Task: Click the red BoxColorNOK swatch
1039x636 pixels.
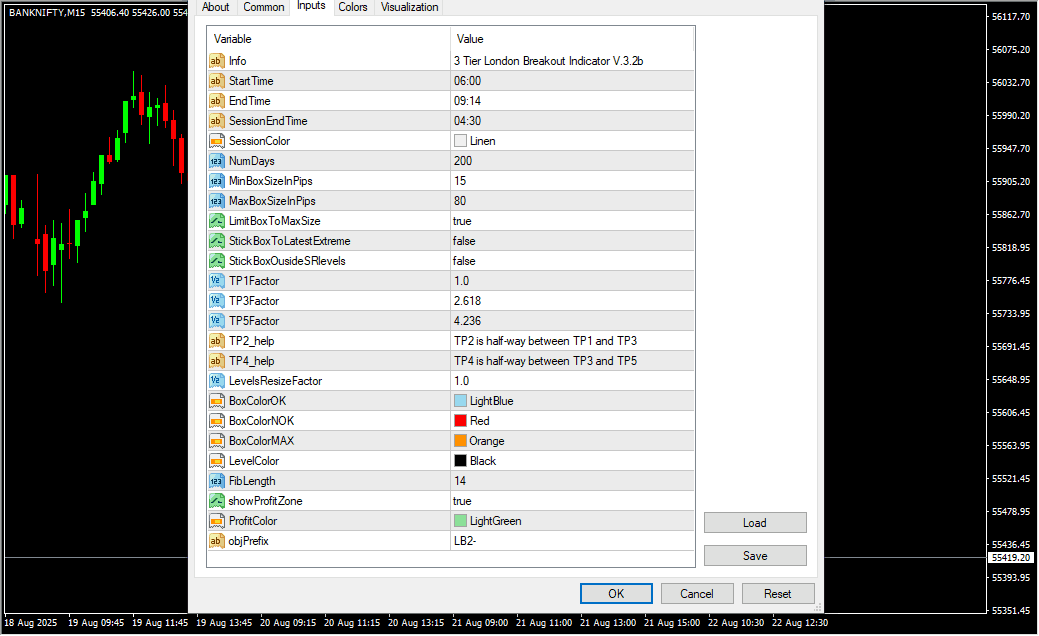Action: click(x=461, y=421)
